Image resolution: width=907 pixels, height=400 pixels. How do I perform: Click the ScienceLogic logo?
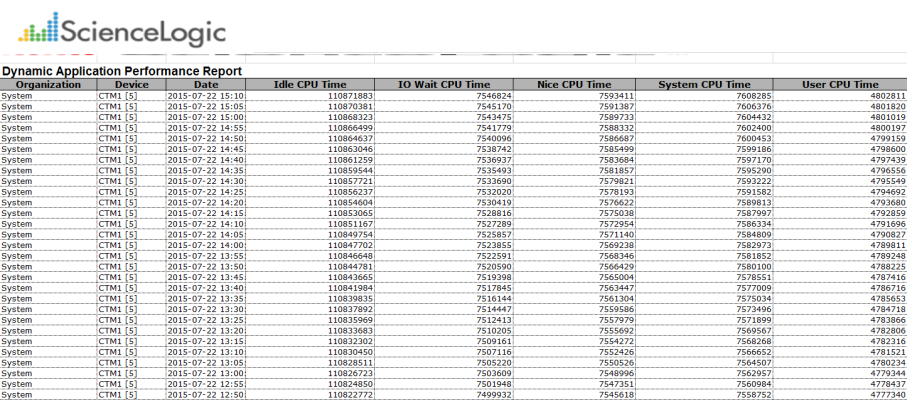120,32
